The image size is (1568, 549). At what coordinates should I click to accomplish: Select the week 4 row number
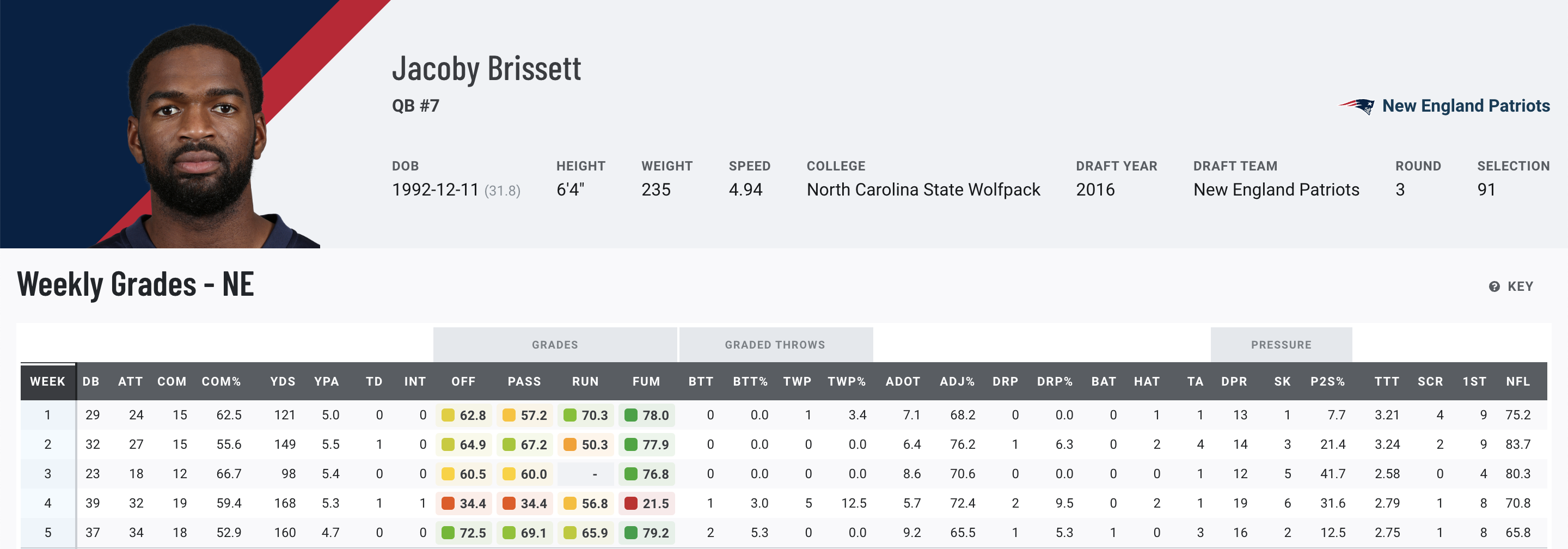click(47, 503)
